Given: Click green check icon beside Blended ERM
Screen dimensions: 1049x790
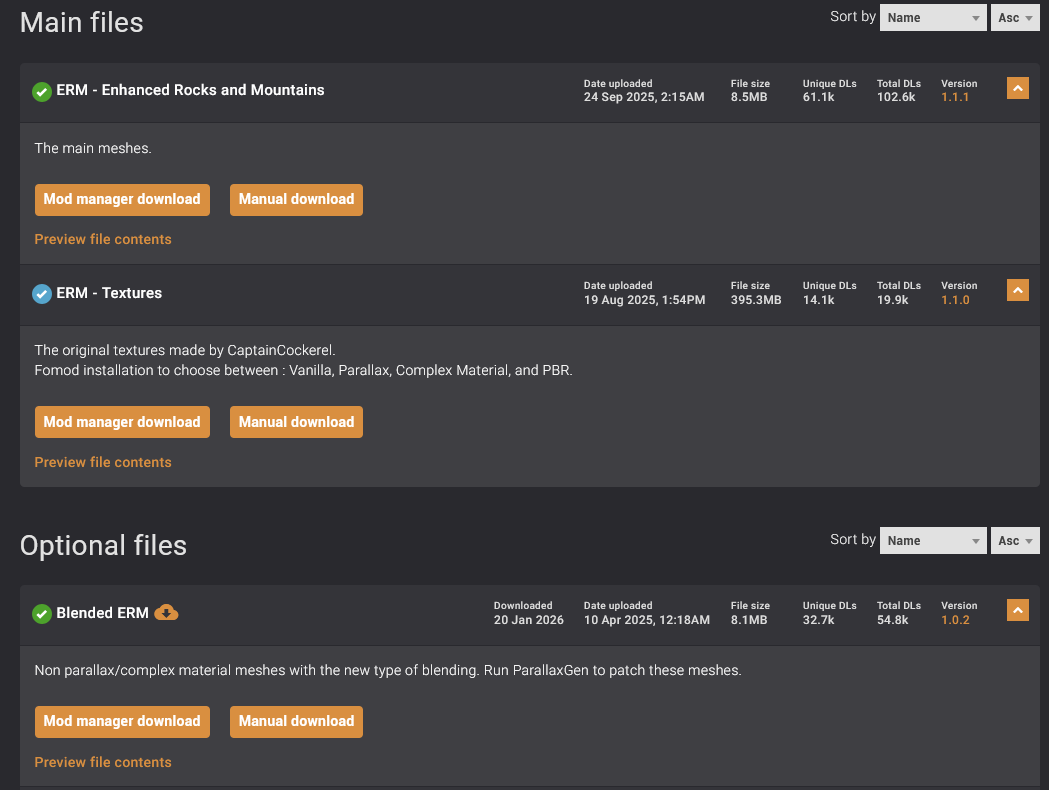Looking at the screenshot, I should [41, 613].
